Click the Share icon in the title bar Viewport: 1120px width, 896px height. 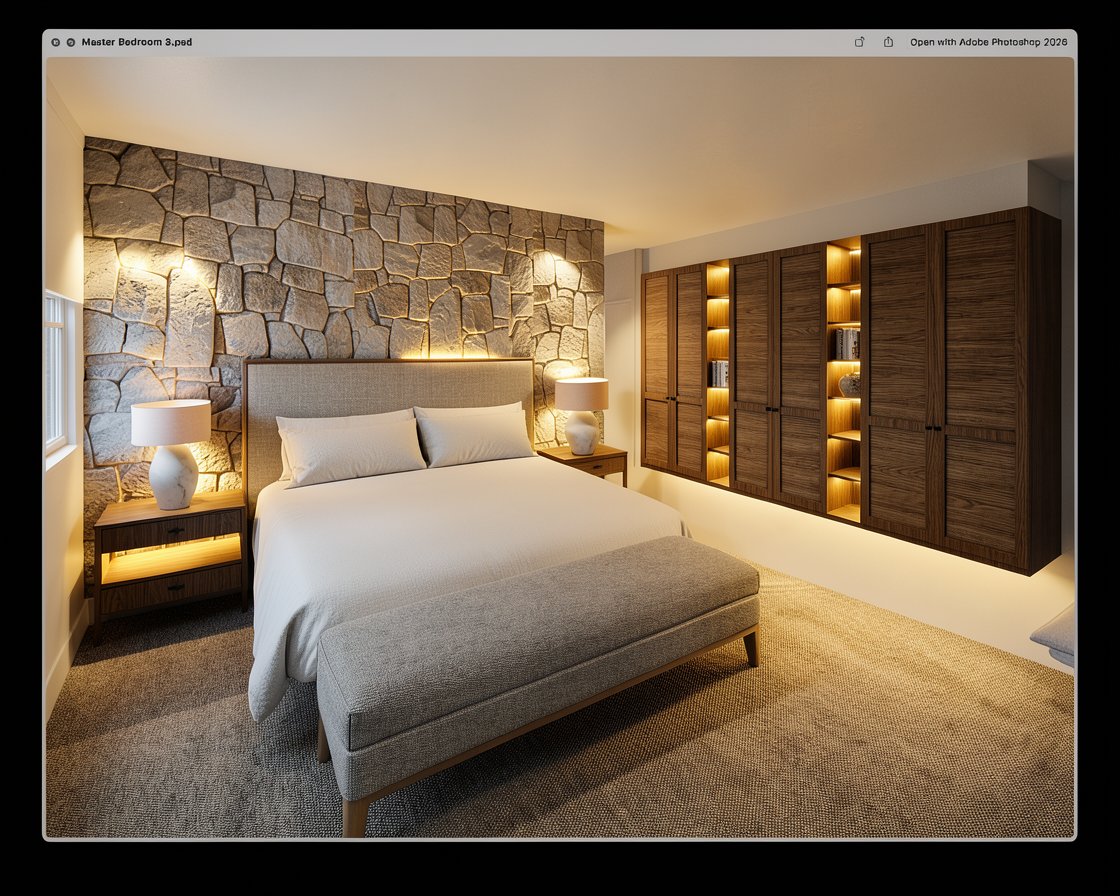[x=888, y=42]
